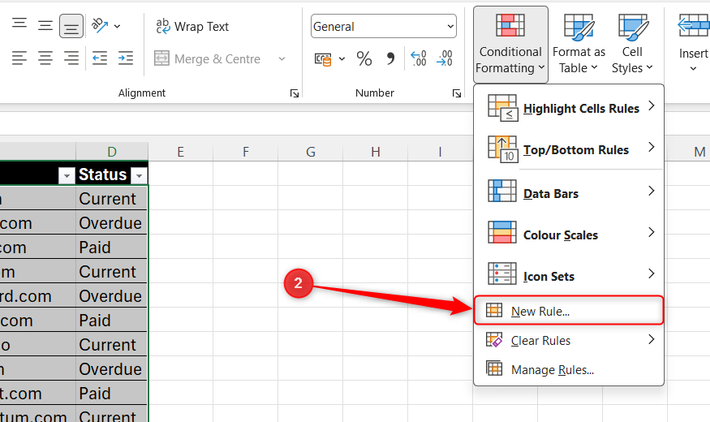Select Manage Rules... menu item
The width and height of the screenshot is (710, 422).
click(x=569, y=369)
